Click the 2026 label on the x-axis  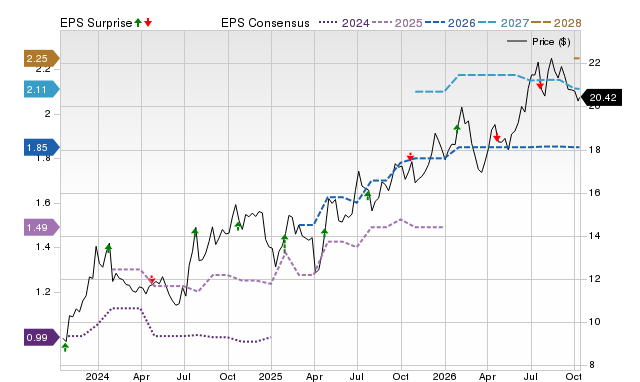(x=444, y=376)
